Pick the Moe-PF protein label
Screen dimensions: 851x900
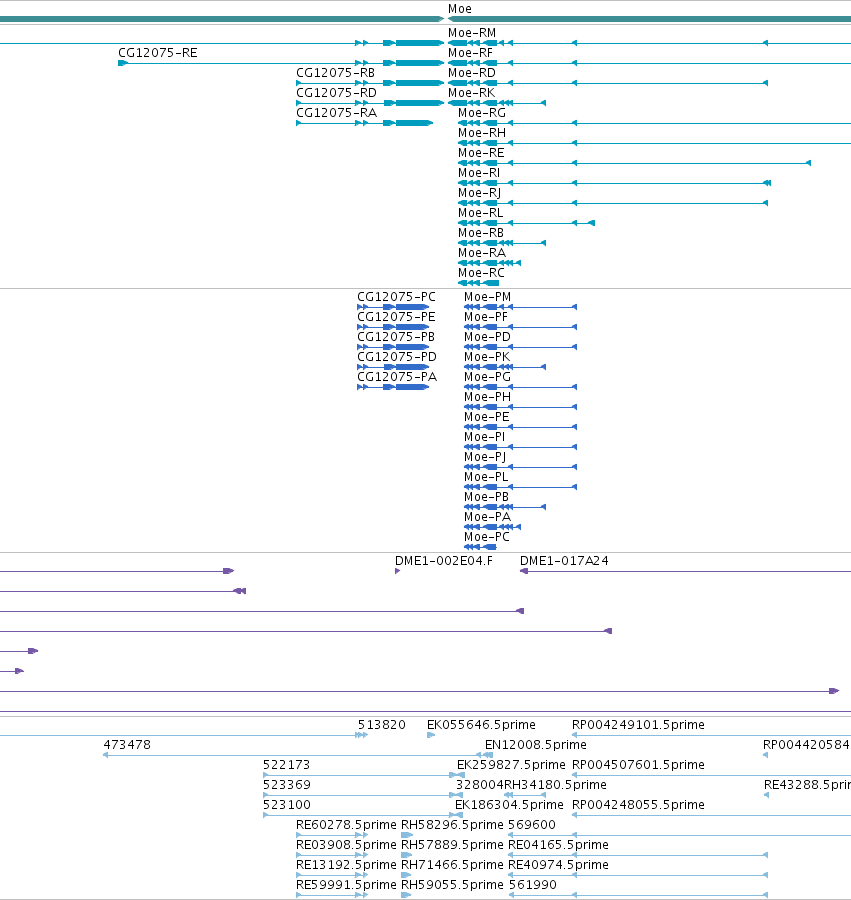click(x=485, y=317)
